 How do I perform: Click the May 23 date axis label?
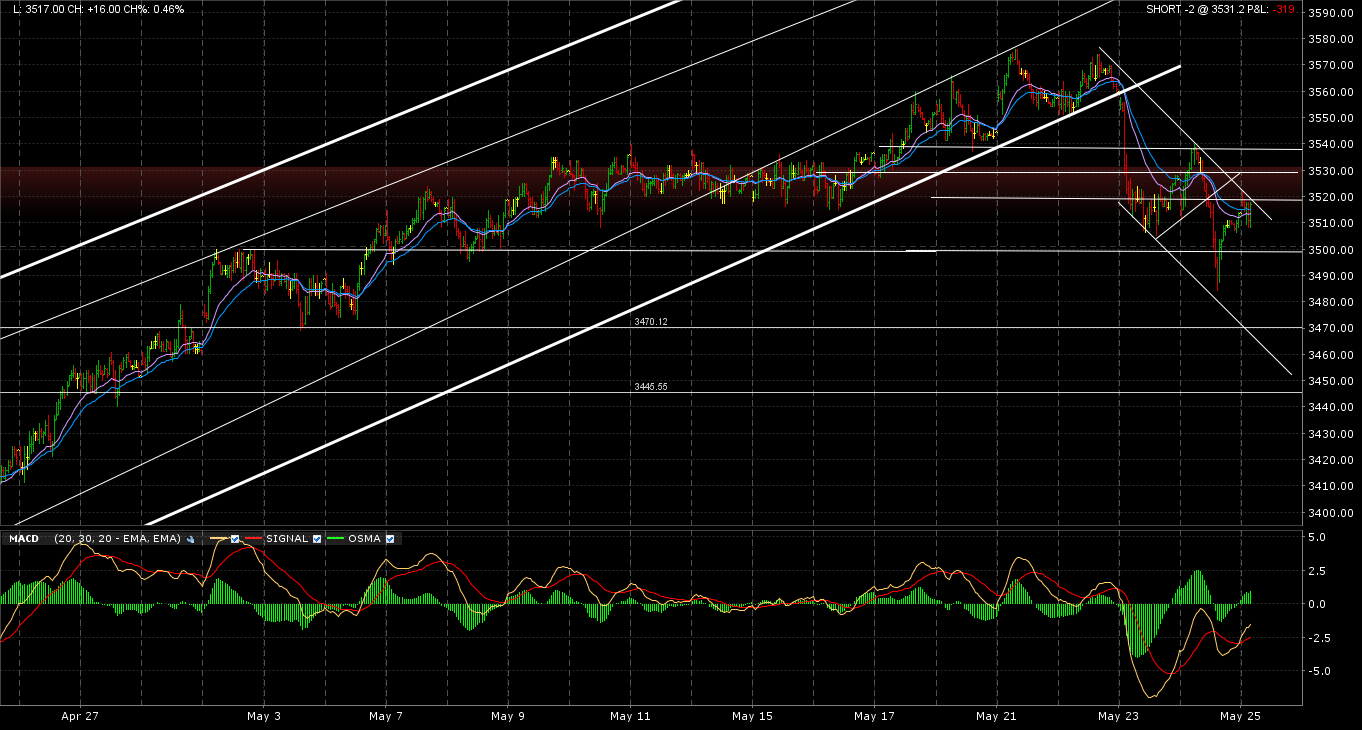[1118, 716]
